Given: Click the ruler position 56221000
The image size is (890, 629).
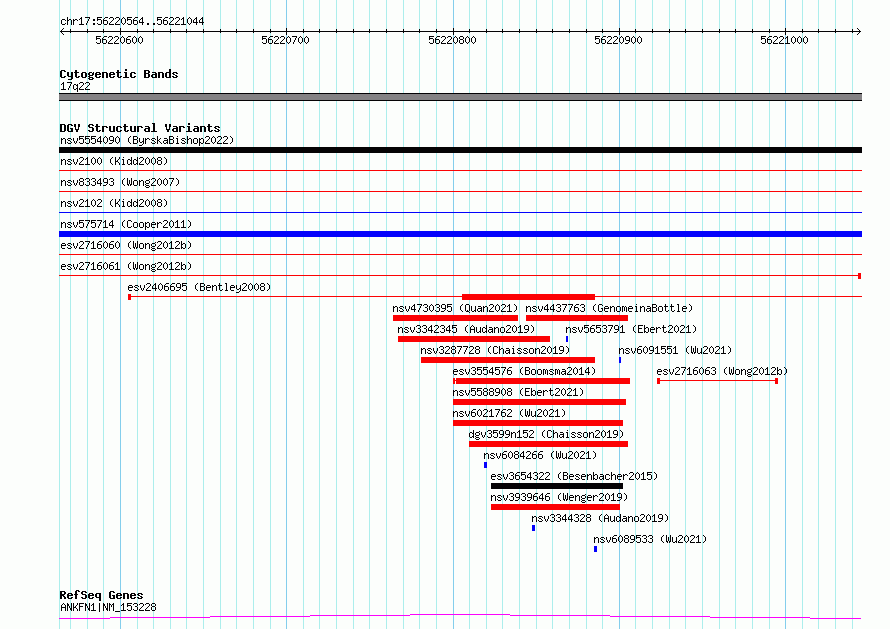Looking at the screenshot, I should [x=784, y=40].
